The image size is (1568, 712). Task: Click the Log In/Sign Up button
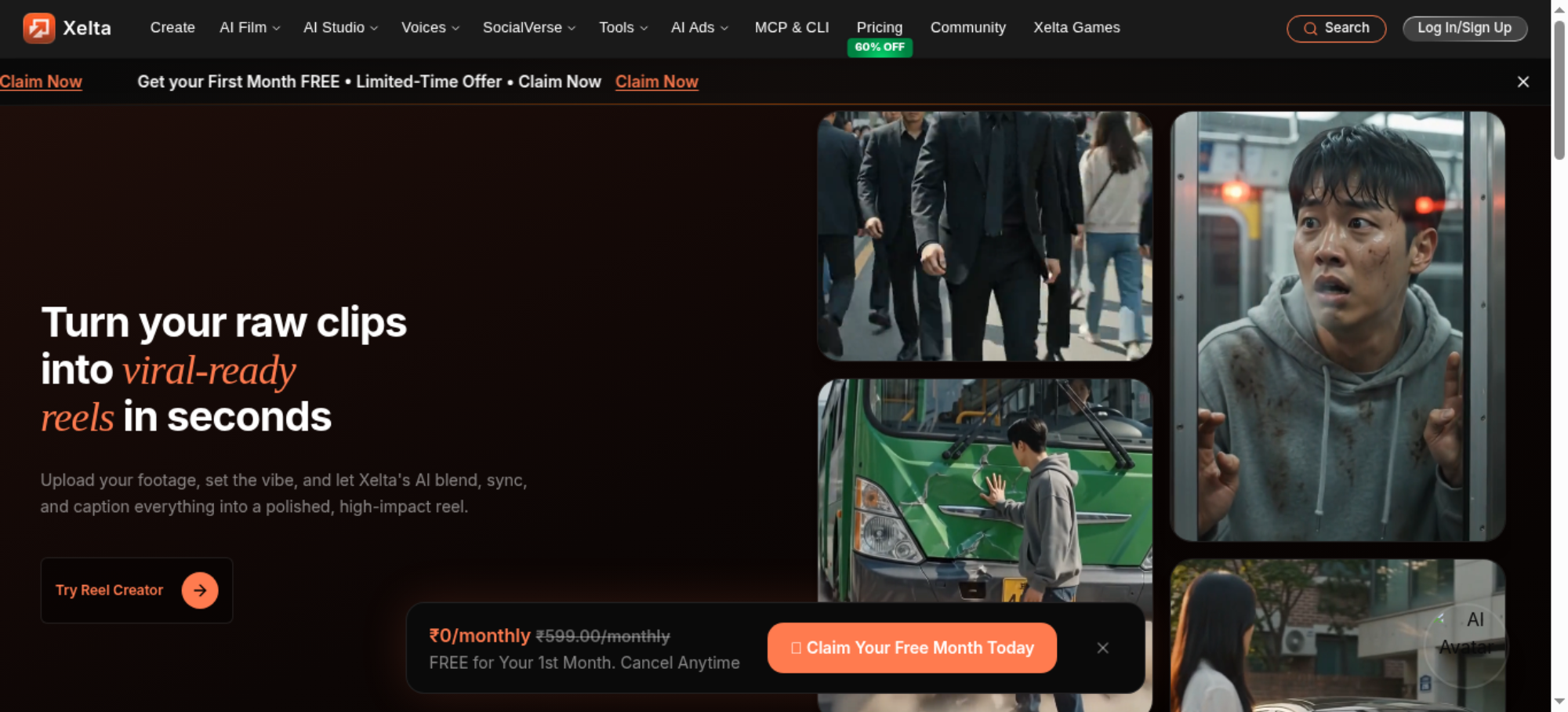(x=1465, y=28)
